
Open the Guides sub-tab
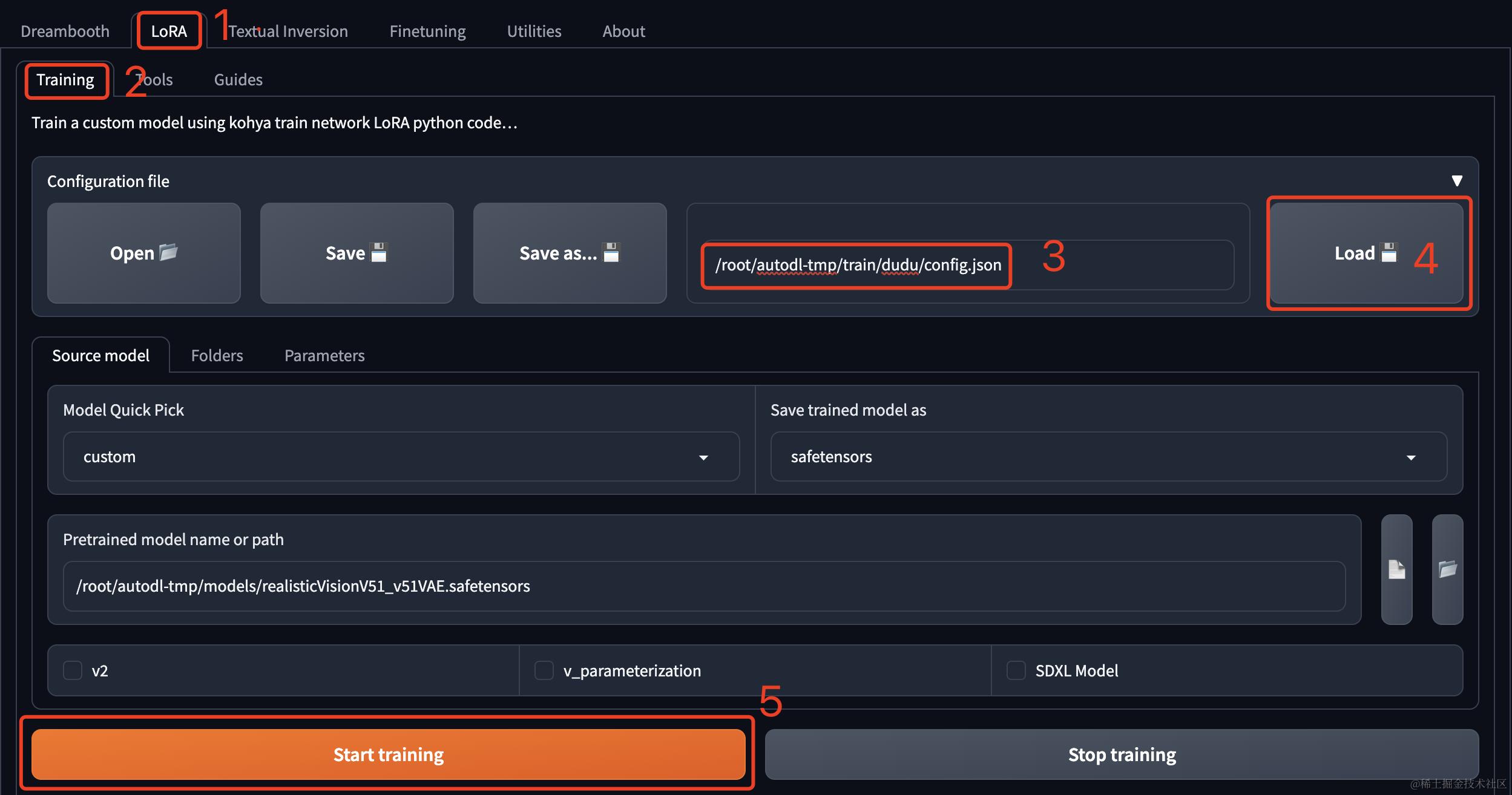click(x=238, y=80)
